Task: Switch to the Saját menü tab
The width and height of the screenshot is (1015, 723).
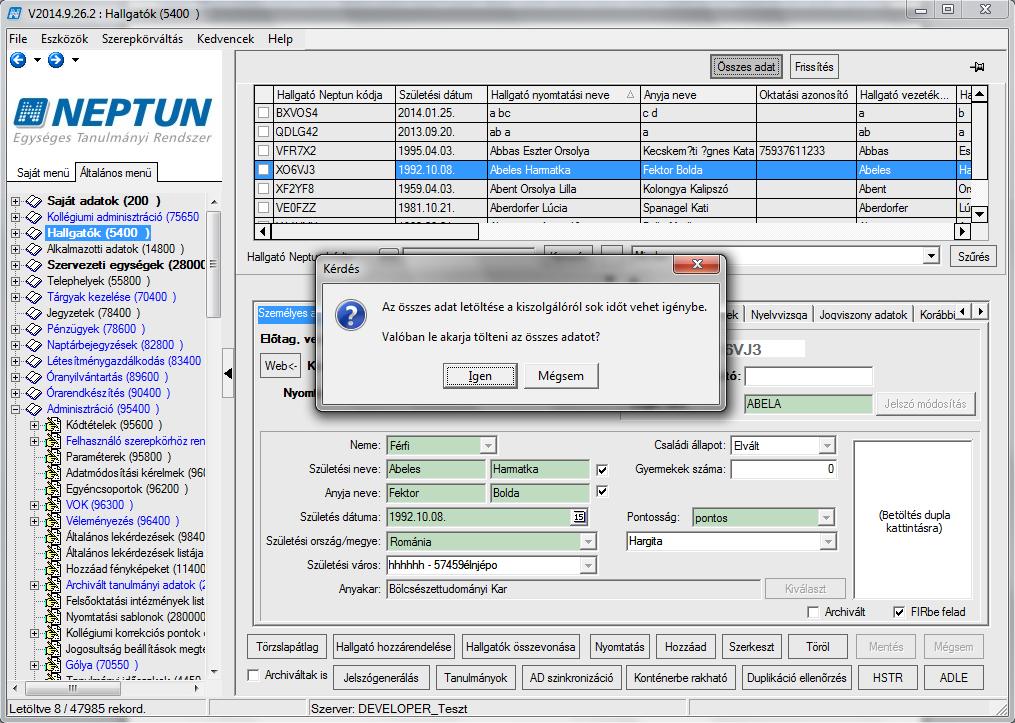Action: (x=43, y=173)
